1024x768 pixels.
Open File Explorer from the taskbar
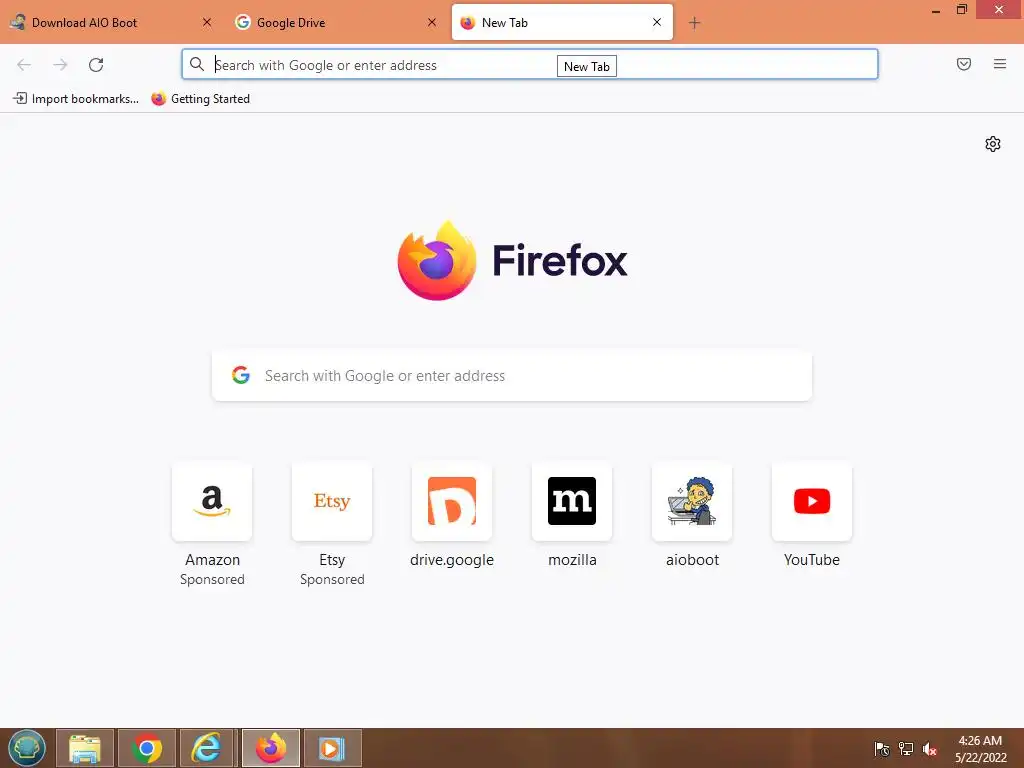[x=85, y=748]
